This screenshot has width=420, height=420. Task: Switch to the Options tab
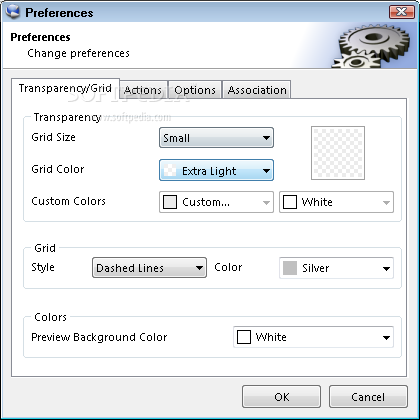[x=195, y=90]
